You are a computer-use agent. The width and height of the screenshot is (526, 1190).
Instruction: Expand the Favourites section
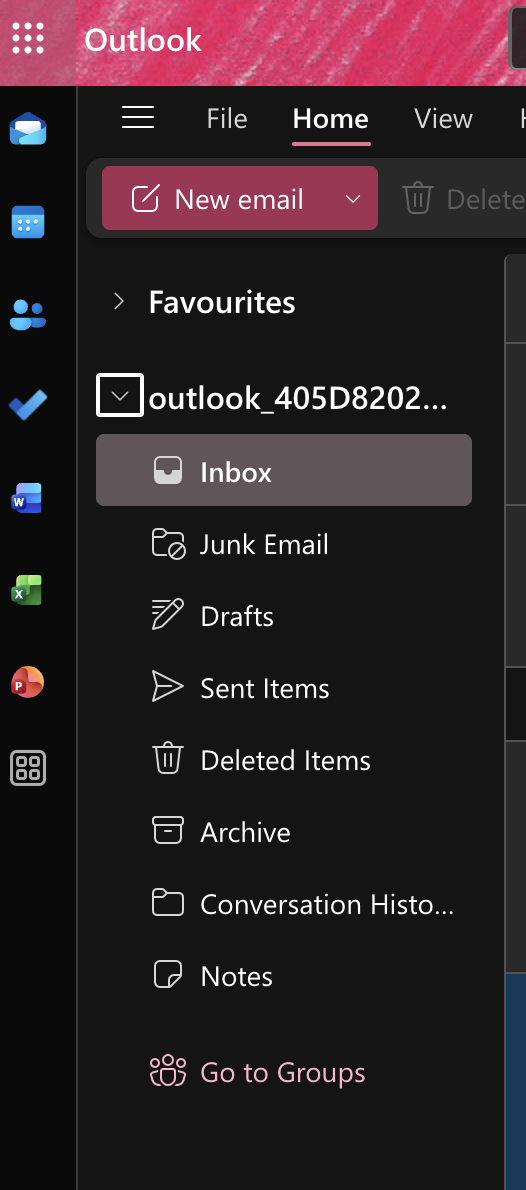(118, 302)
